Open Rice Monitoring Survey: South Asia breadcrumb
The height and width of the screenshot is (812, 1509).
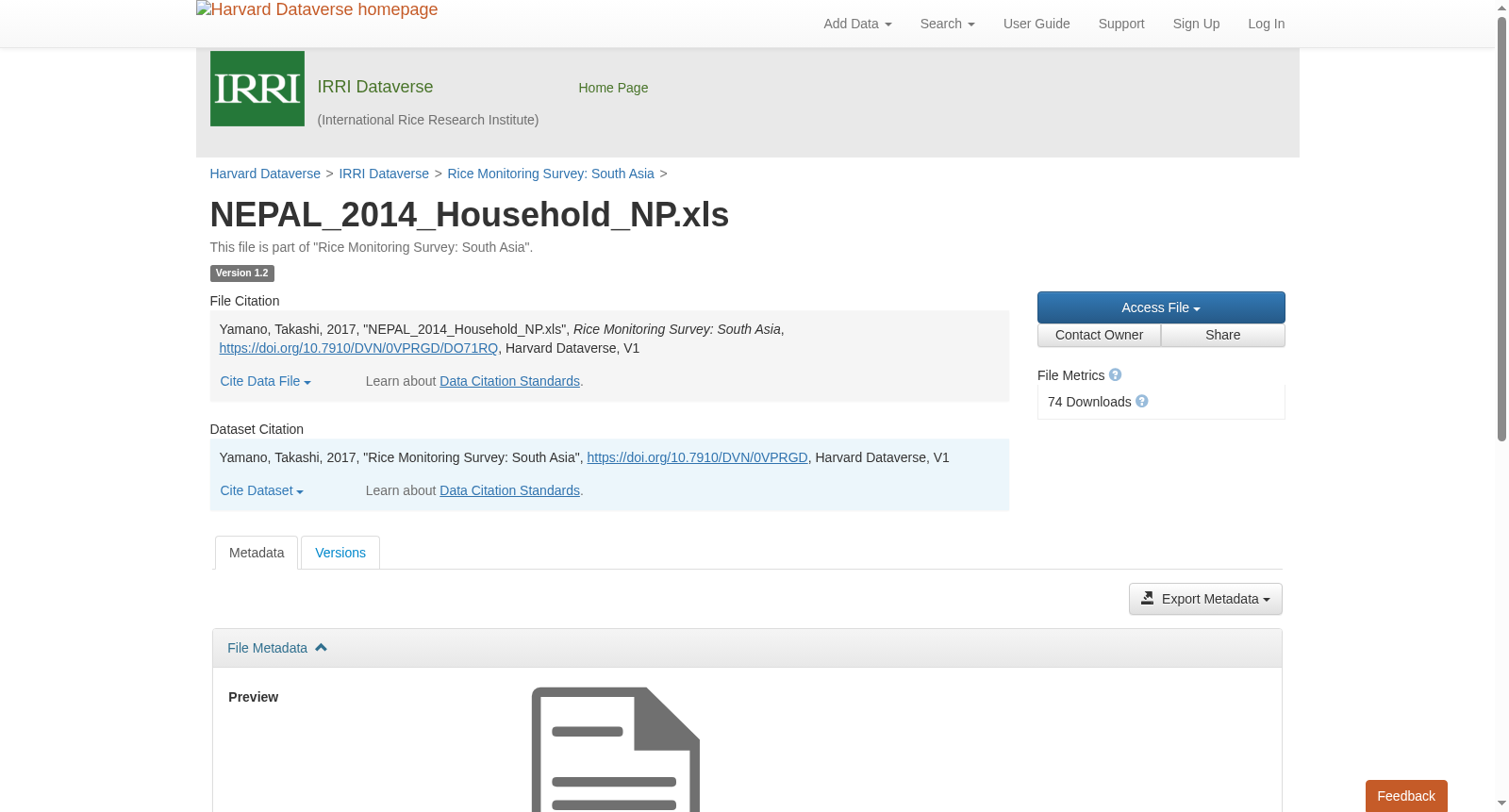551,174
